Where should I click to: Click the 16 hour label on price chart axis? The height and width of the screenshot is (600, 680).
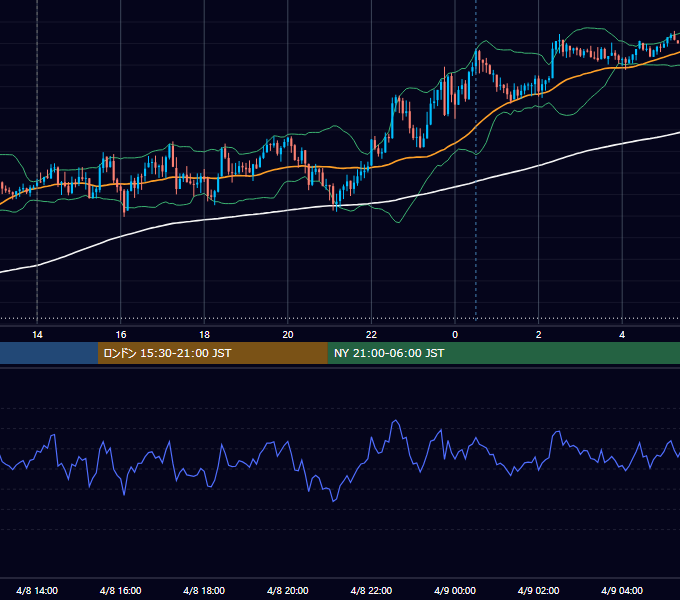click(121, 335)
